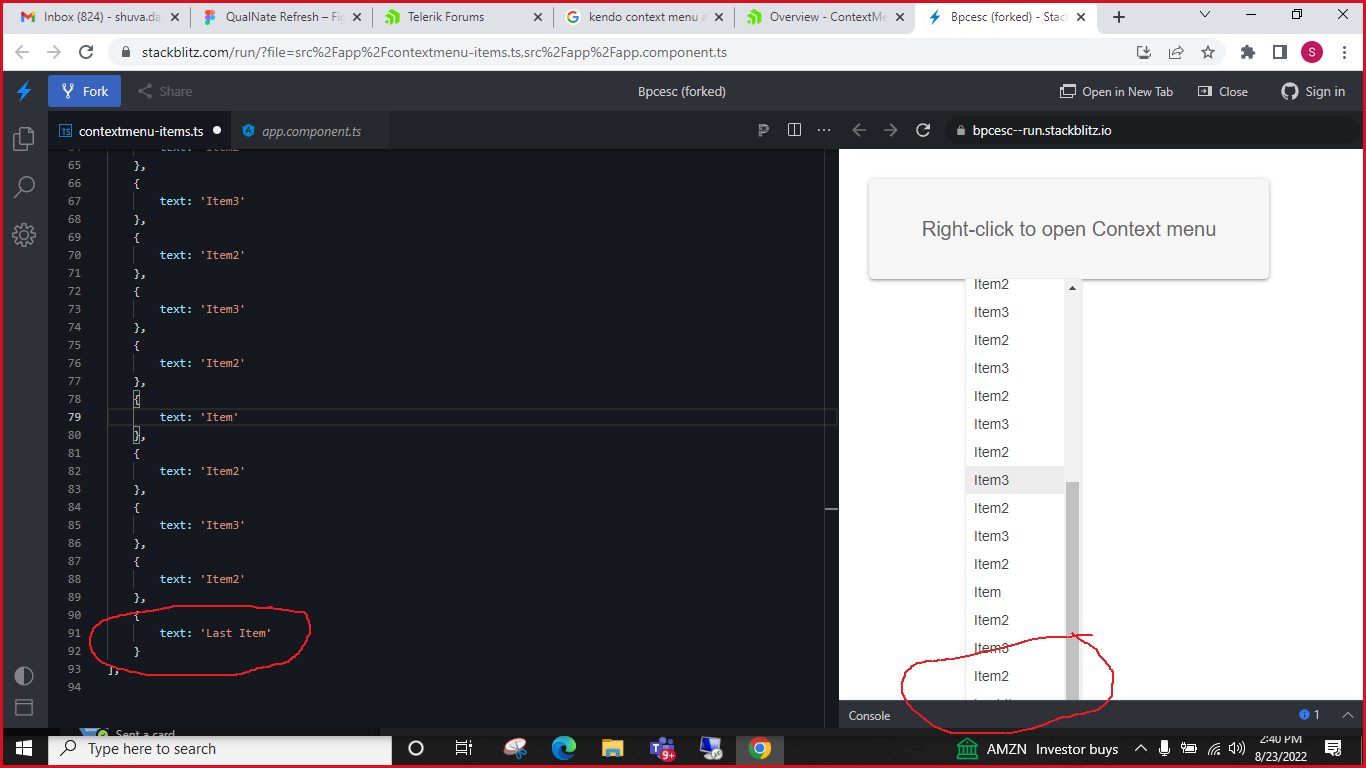Open File Explorer from the taskbar
The width and height of the screenshot is (1366, 768).
tap(612, 748)
